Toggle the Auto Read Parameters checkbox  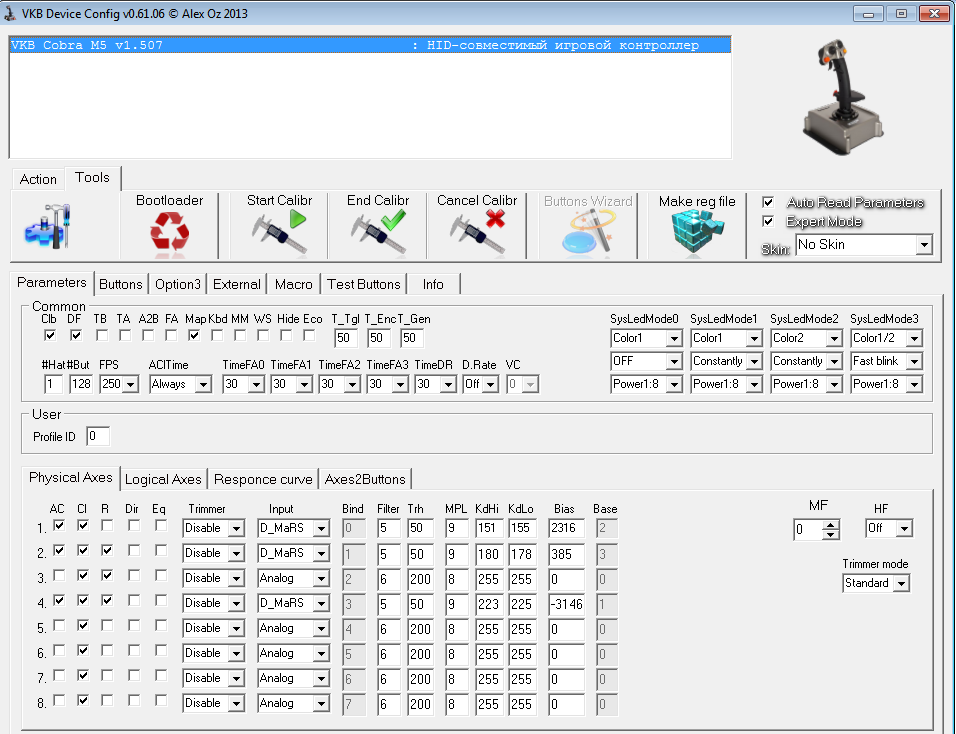pos(768,202)
